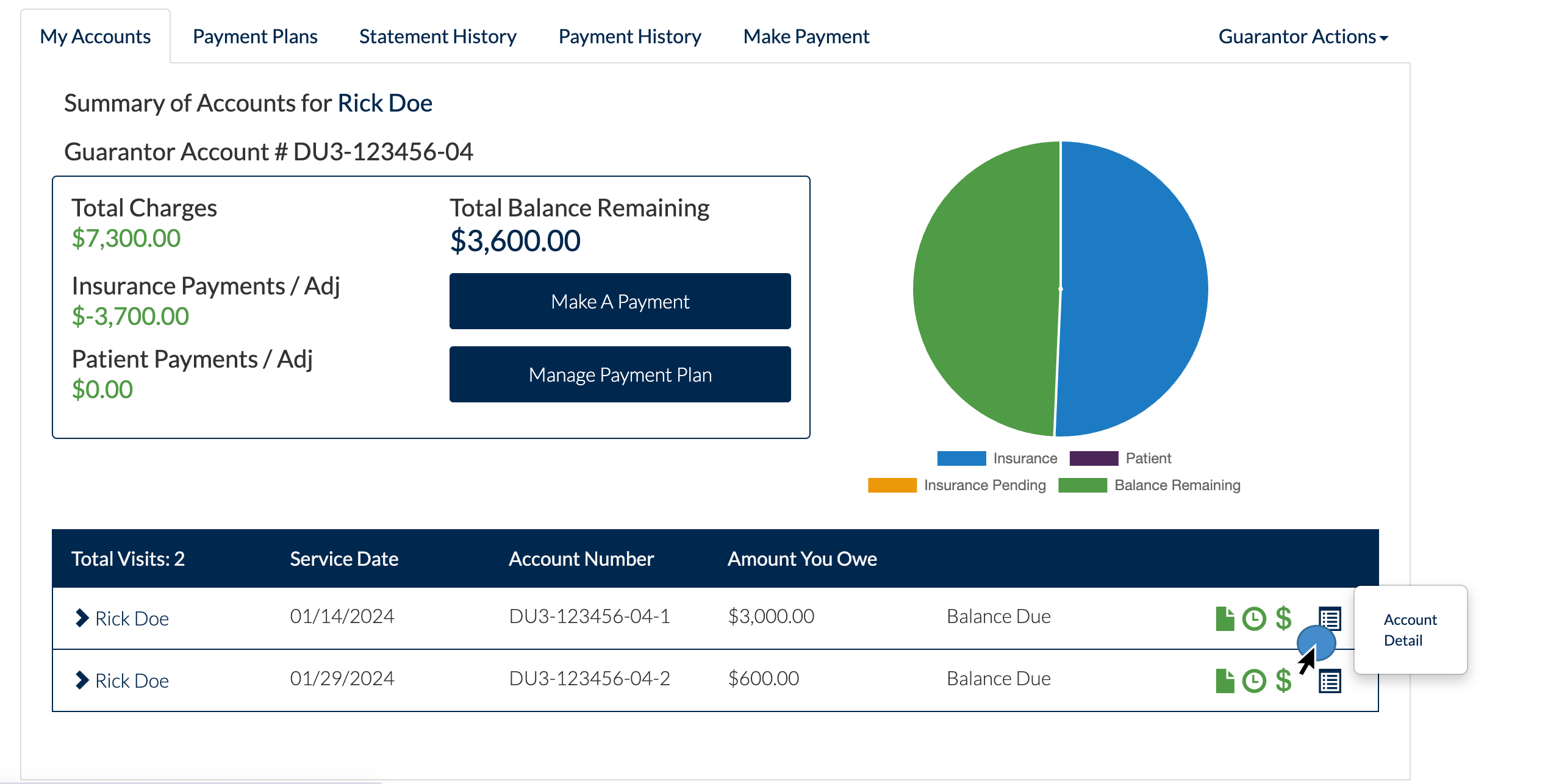1559x784 pixels.
Task: Click the clock history icon for account DU3-123456-04-1
Action: click(x=1254, y=618)
